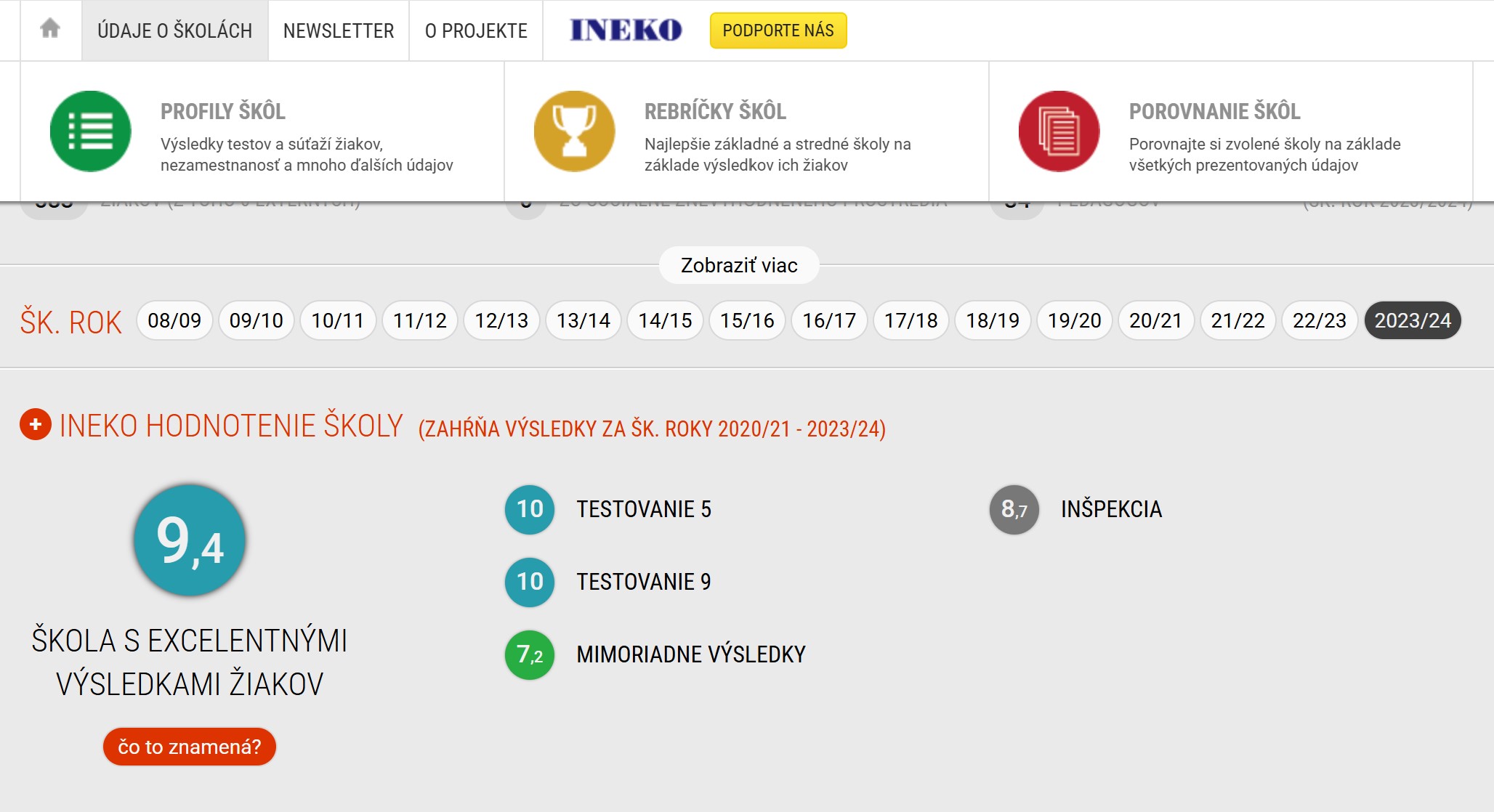Viewport: 1494px width, 812px height.
Task: Click the Zobraziť viac button
Action: click(739, 266)
